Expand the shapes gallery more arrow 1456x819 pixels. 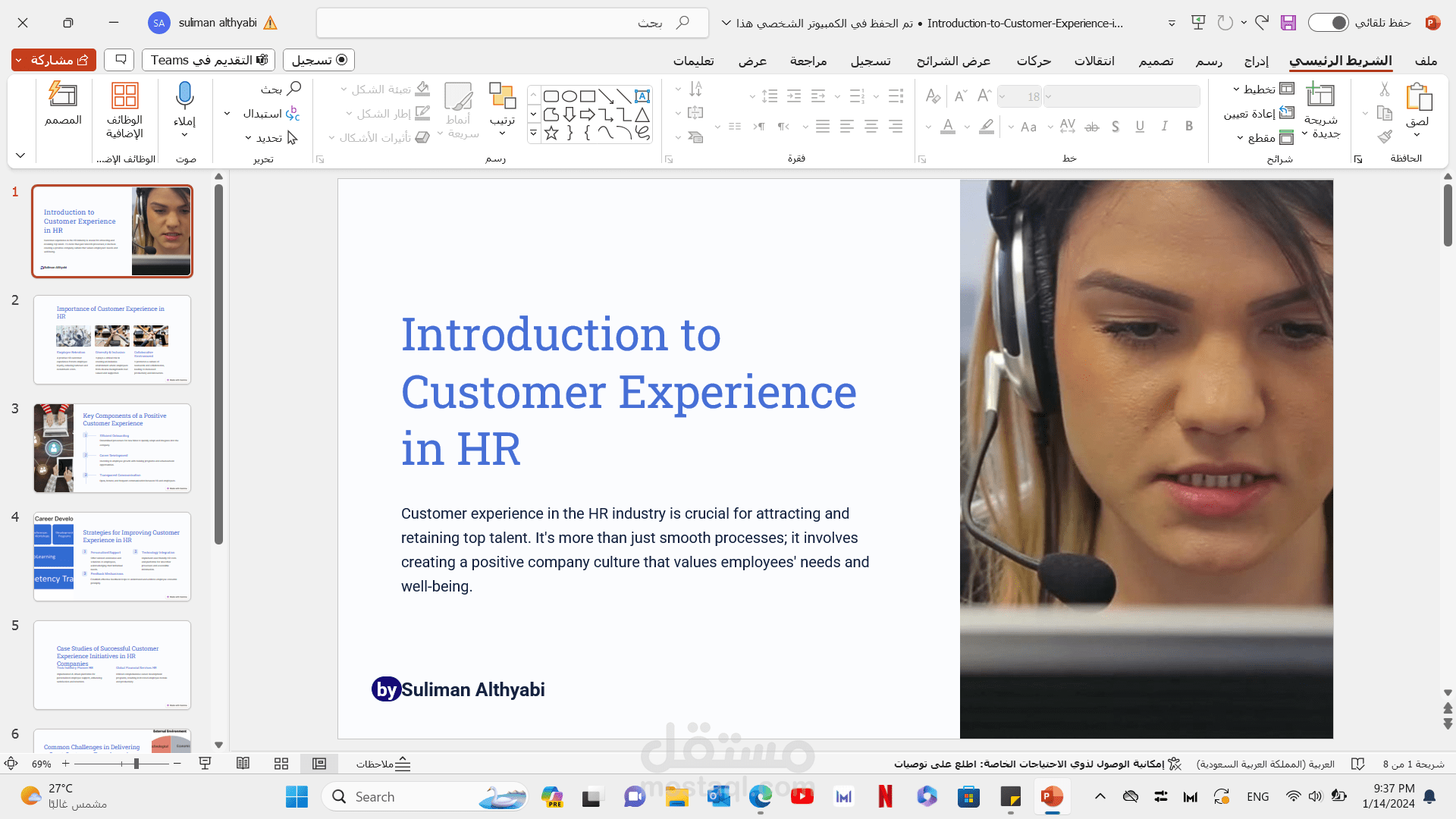[x=533, y=133]
